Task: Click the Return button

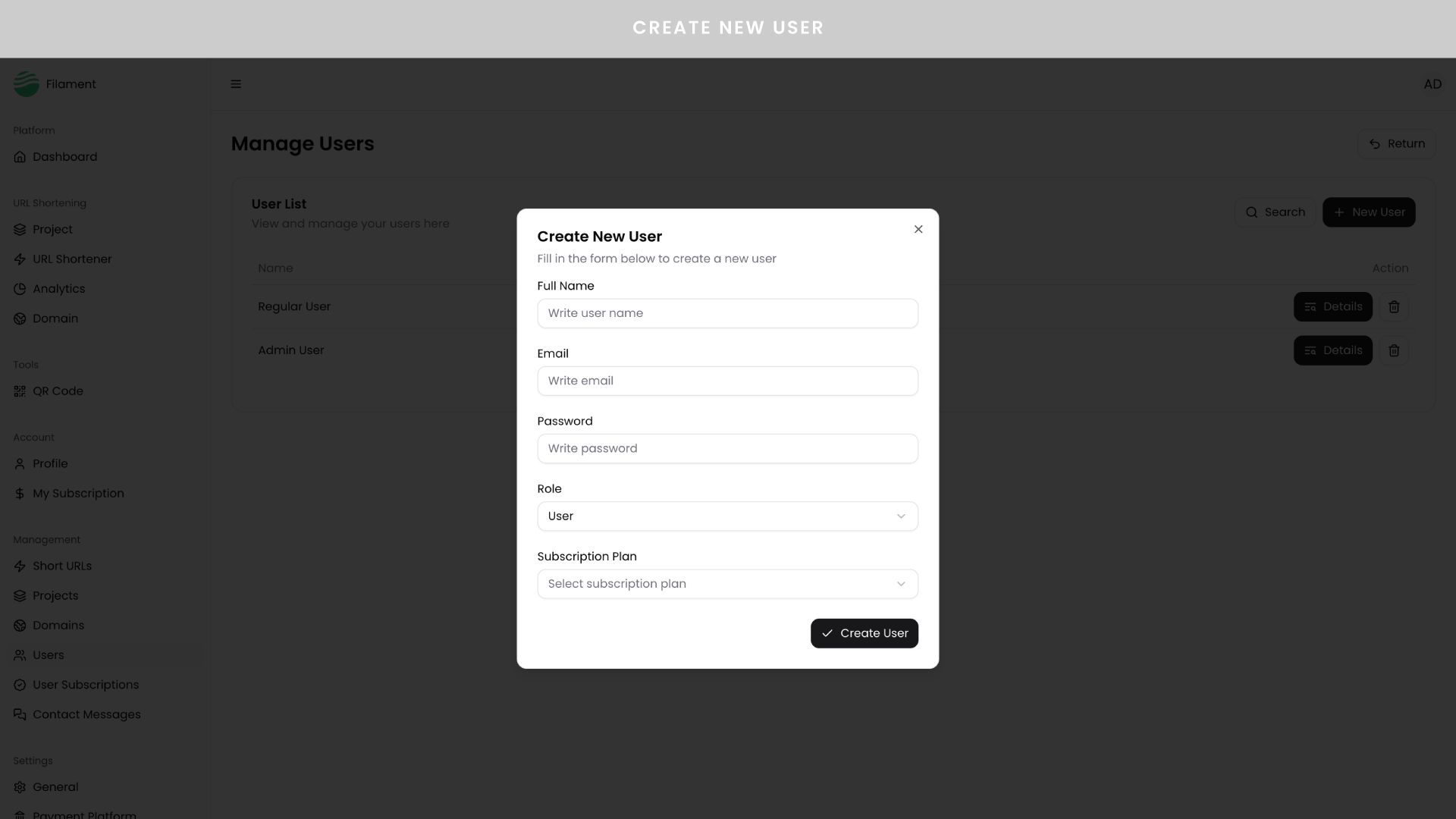Action: point(1396,144)
